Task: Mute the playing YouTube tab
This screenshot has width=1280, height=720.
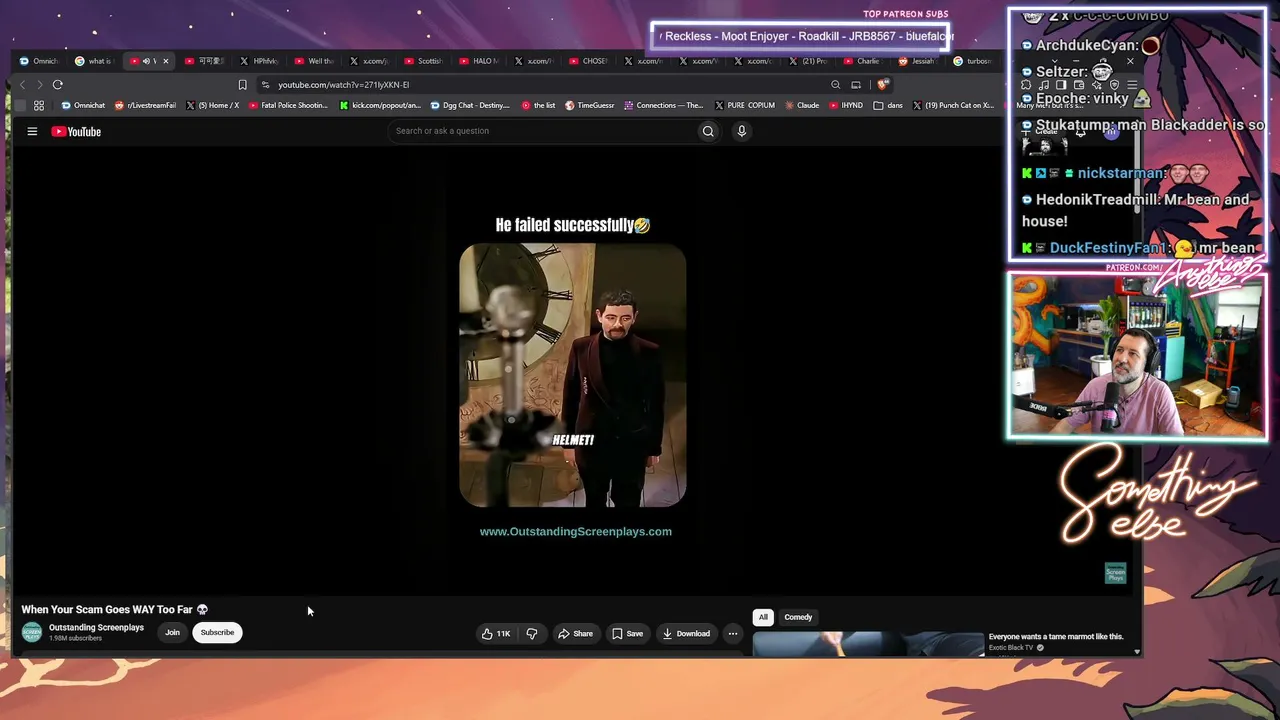Action: (146, 61)
